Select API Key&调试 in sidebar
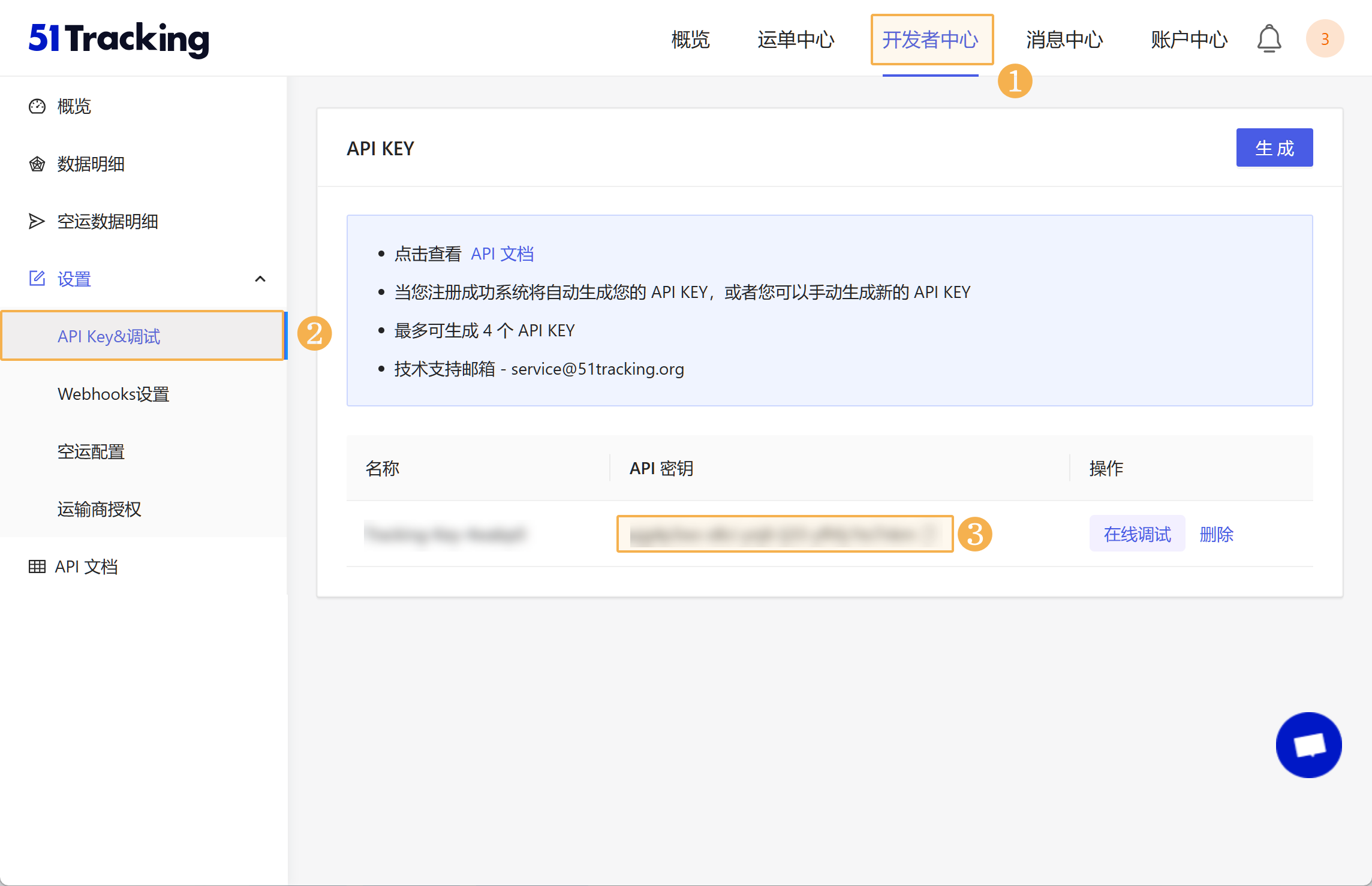Viewport: 1372px width, 886px height. [x=143, y=336]
